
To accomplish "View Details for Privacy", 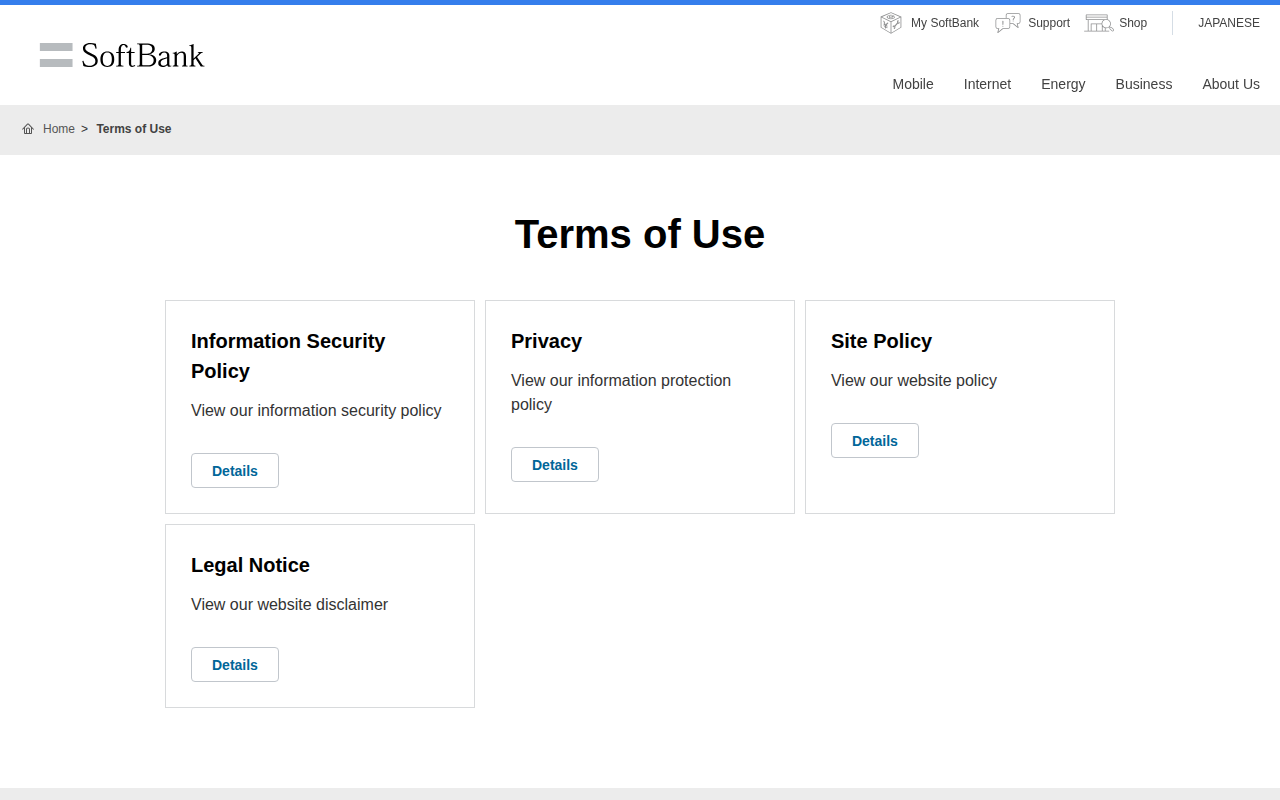I will pos(555,465).
